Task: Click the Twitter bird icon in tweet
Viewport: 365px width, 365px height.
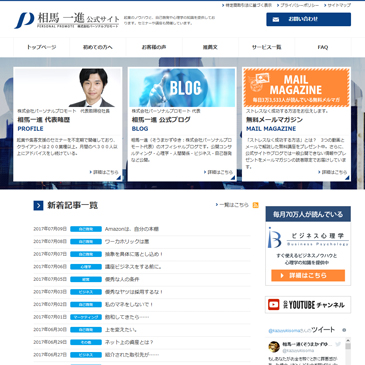Action: pos(338,344)
